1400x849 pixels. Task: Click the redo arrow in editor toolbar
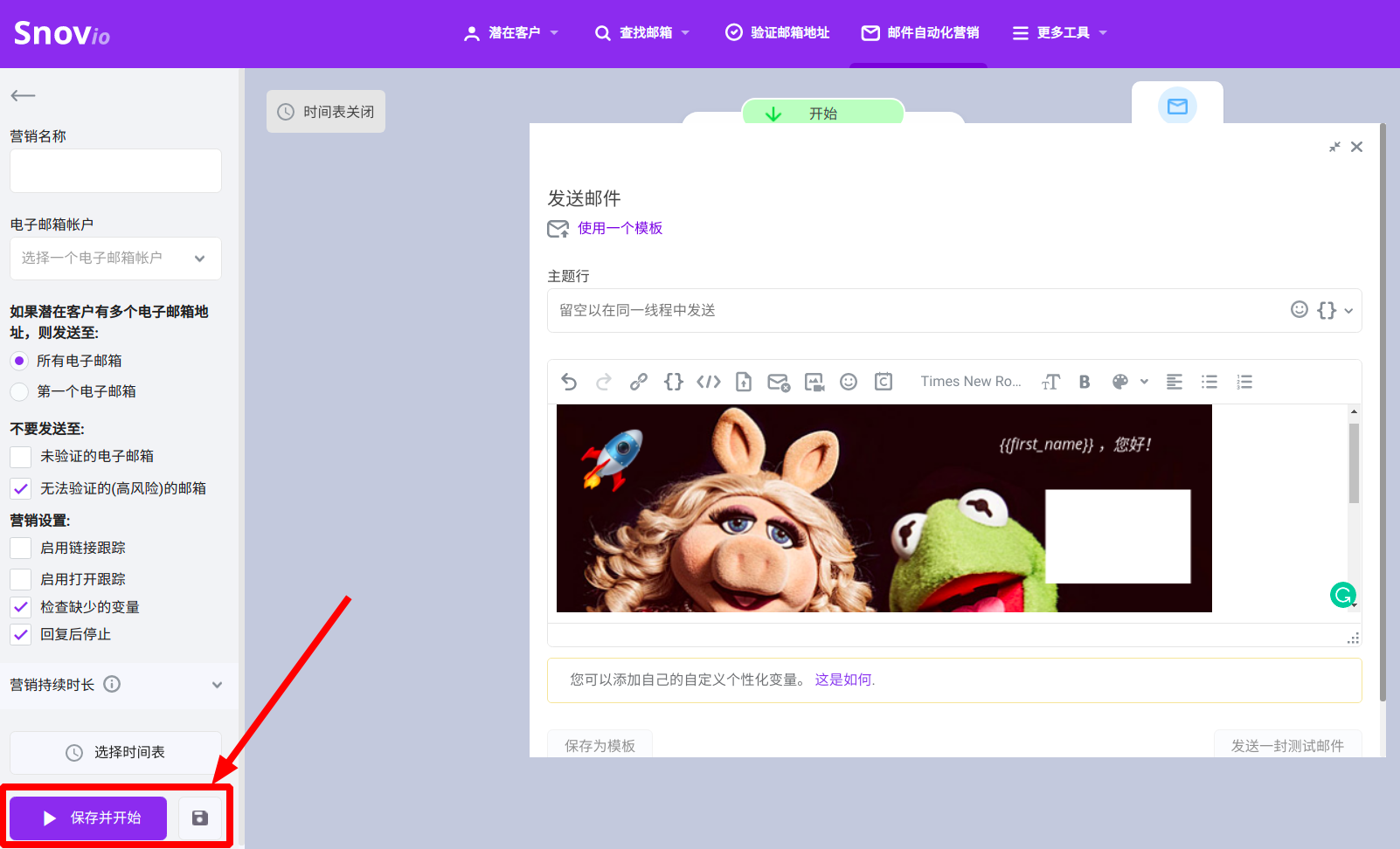tap(604, 382)
